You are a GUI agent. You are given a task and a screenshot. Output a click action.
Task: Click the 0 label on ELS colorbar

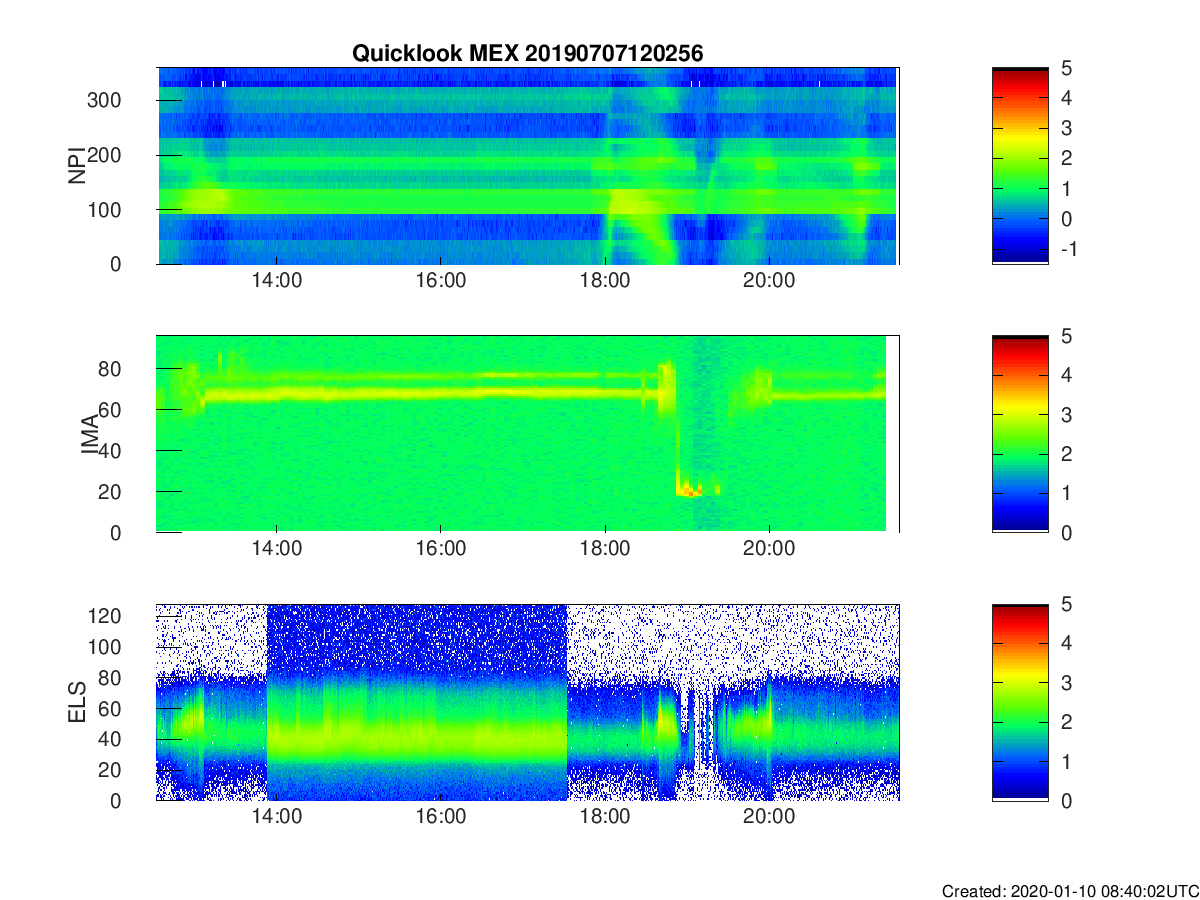tap(1066, 801)
